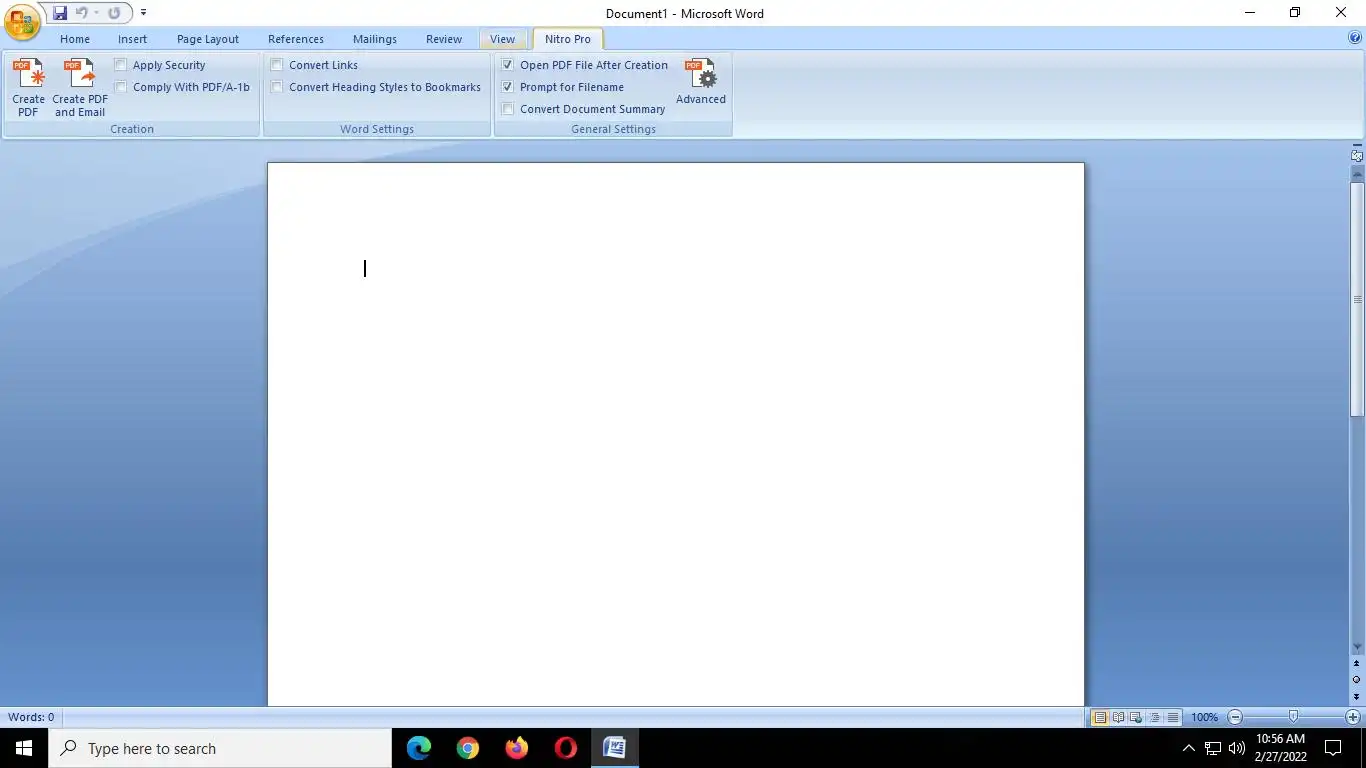Open the View tab
Viewport: 1366px width, 768px height.
[x=502, y=39]
